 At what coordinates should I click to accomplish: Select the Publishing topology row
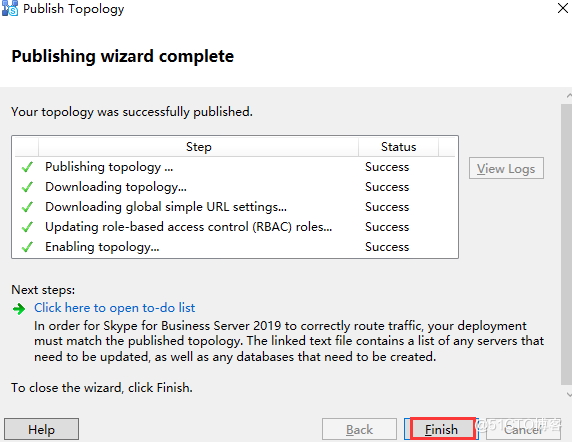(235, 167)
